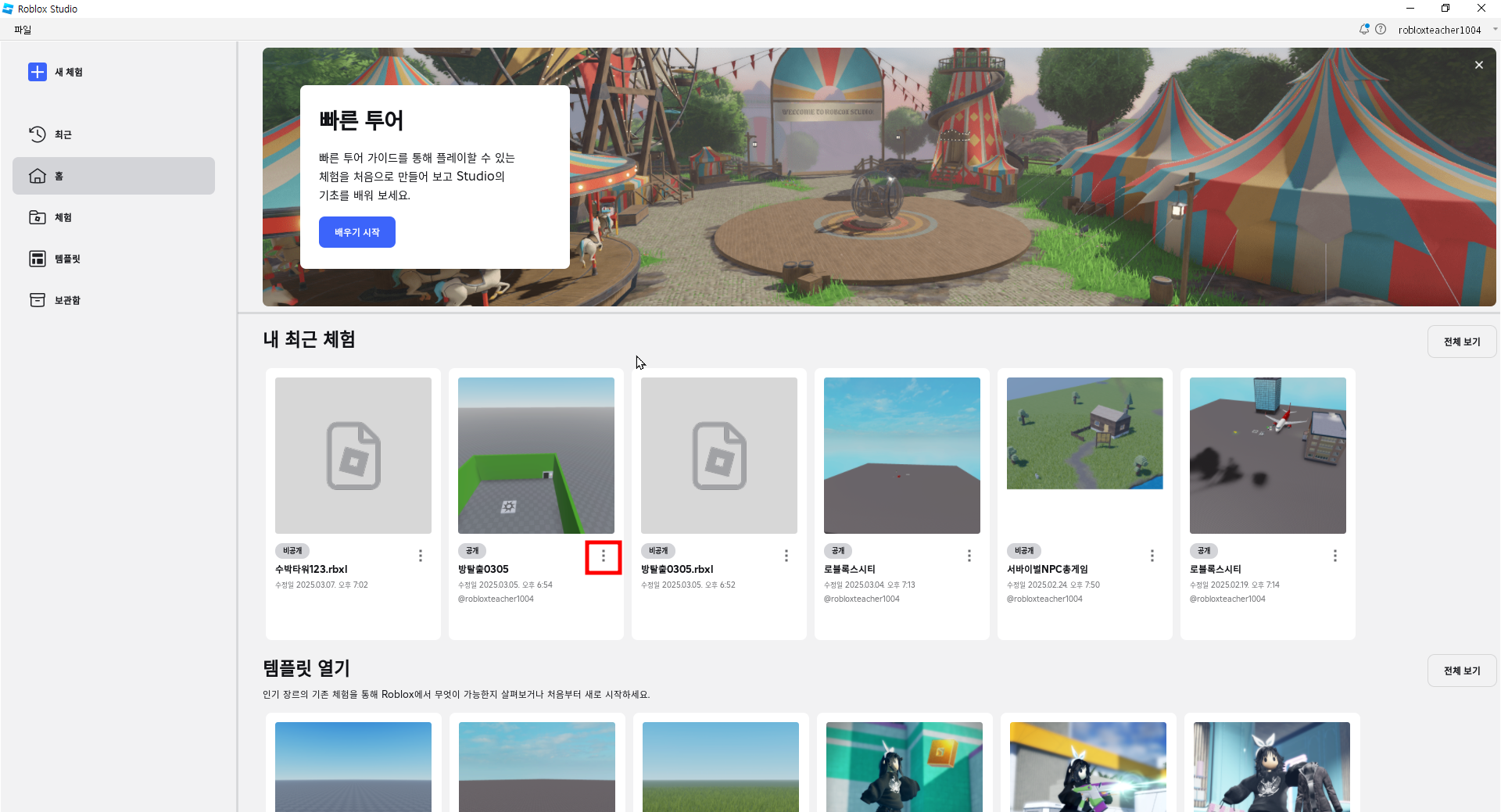This screenshot has height=812, width=1501.
Task: Click the Roblox Studio title bar icon
Action: coord(8,9)
